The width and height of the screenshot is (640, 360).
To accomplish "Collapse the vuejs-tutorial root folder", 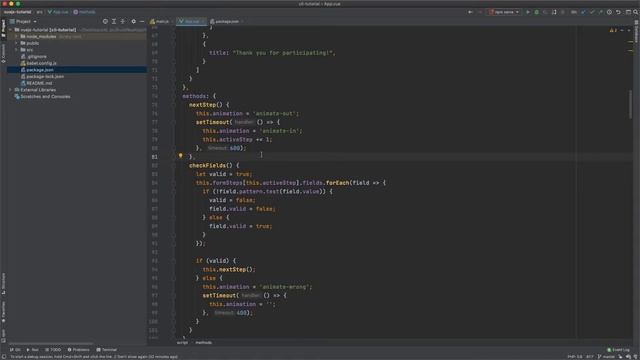I will (11, 30).
